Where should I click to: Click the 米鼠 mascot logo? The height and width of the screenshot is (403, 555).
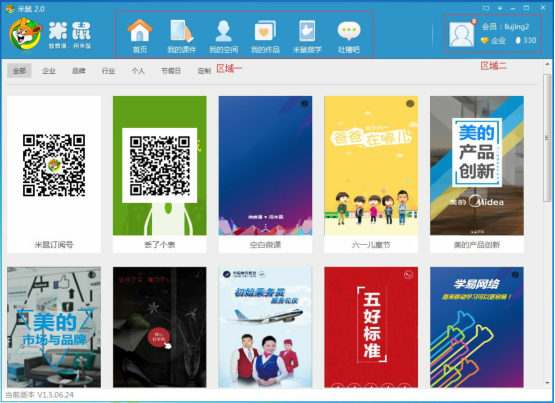pos(25,34)
